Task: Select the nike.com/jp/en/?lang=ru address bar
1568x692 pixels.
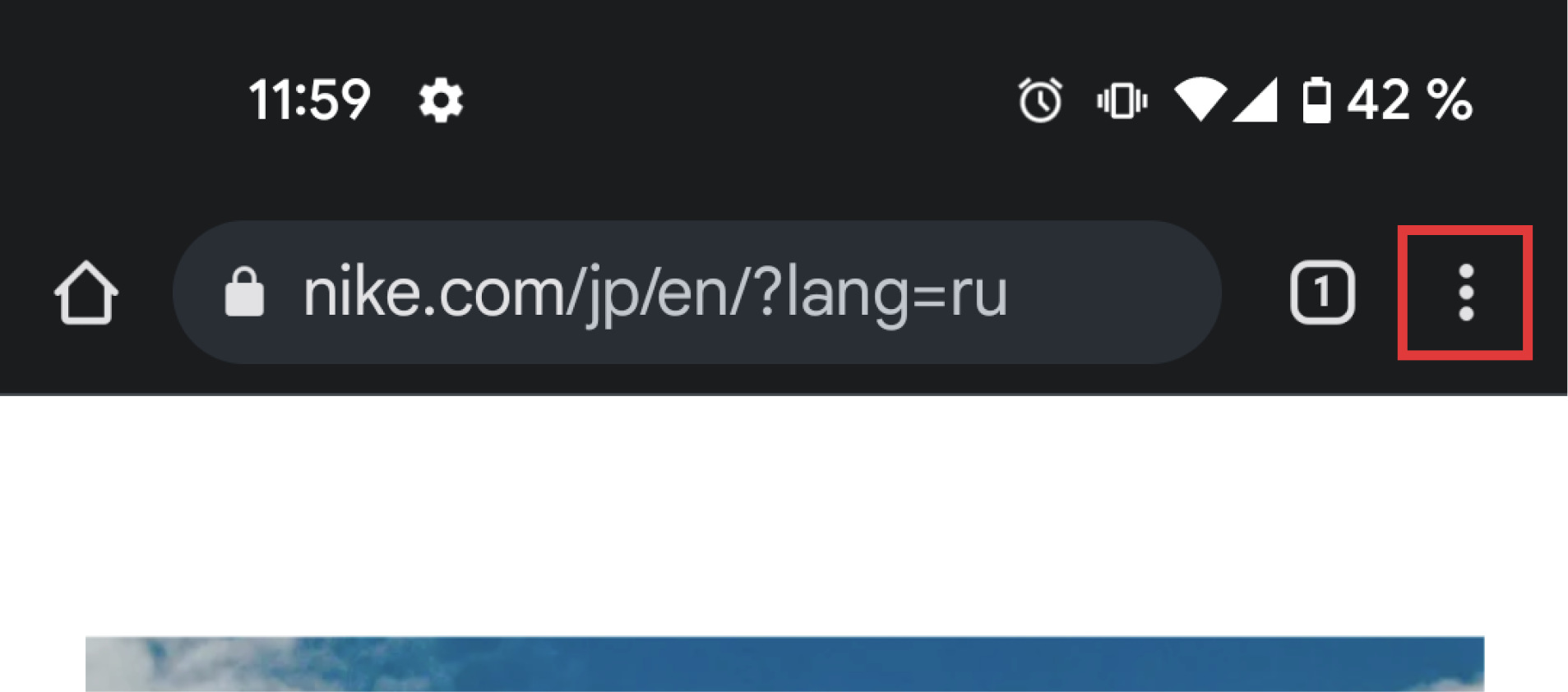Action: tap(697, 293)
